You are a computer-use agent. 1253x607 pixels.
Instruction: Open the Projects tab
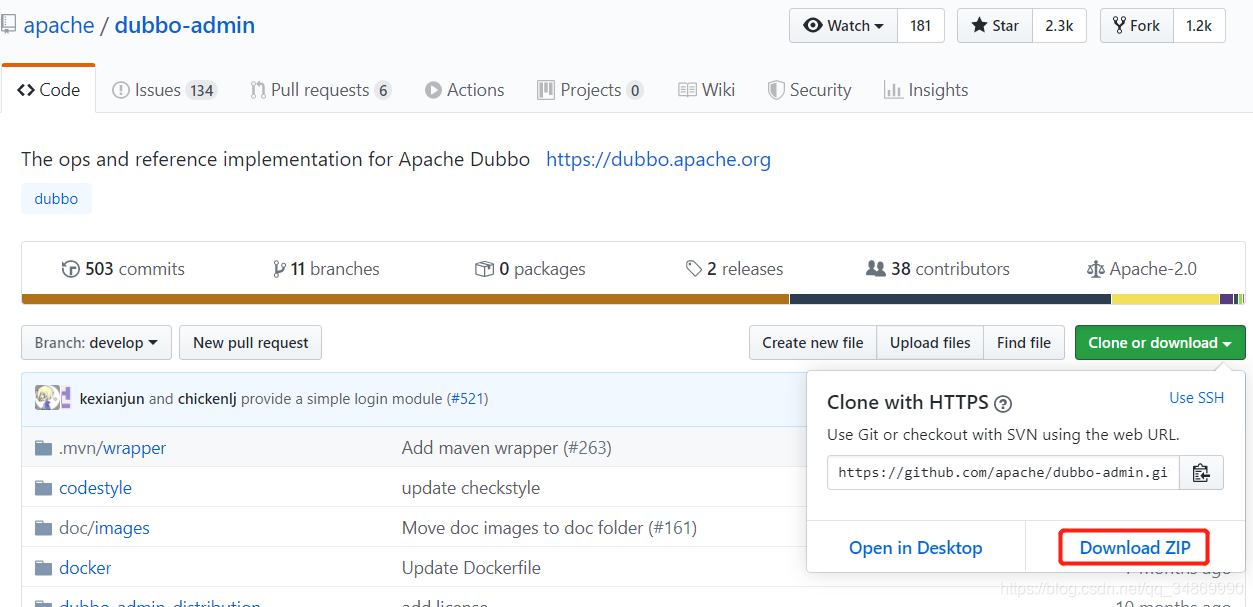coord(590,90)
